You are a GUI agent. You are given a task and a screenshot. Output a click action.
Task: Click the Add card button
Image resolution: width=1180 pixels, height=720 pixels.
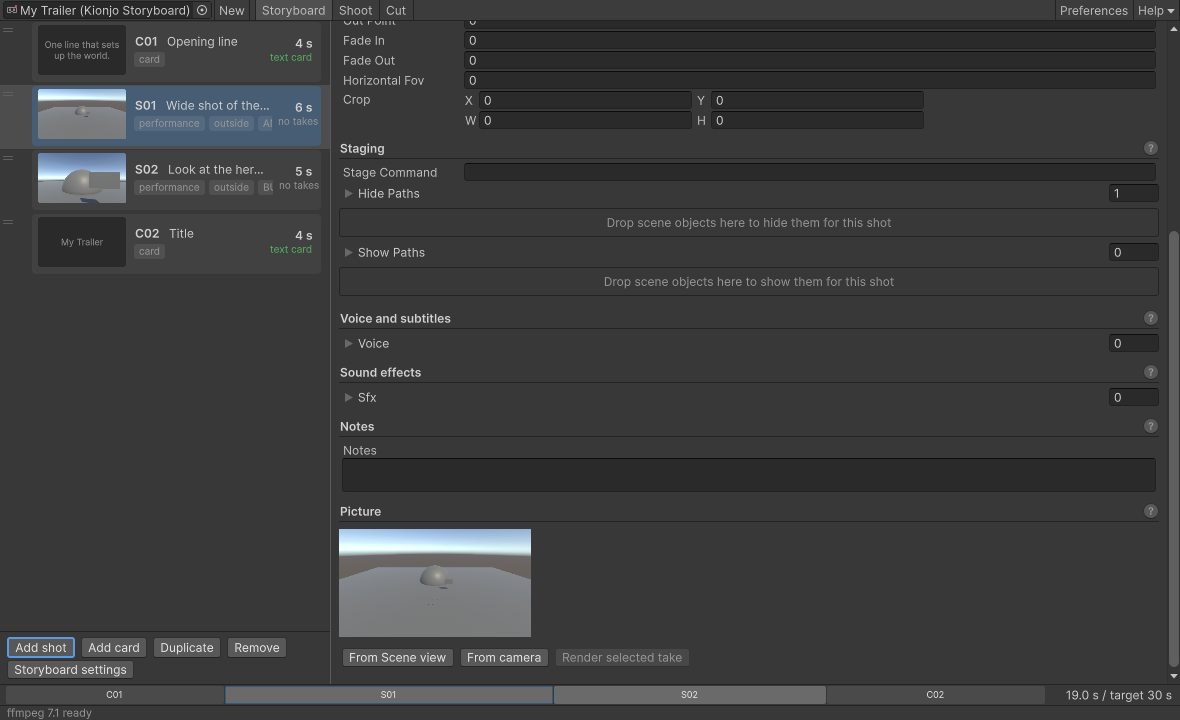click(114, 648)
